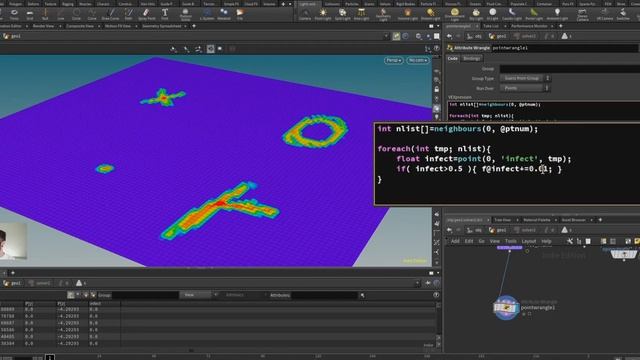Click the spreadsheet Group filter field

(x=145, y=295)
